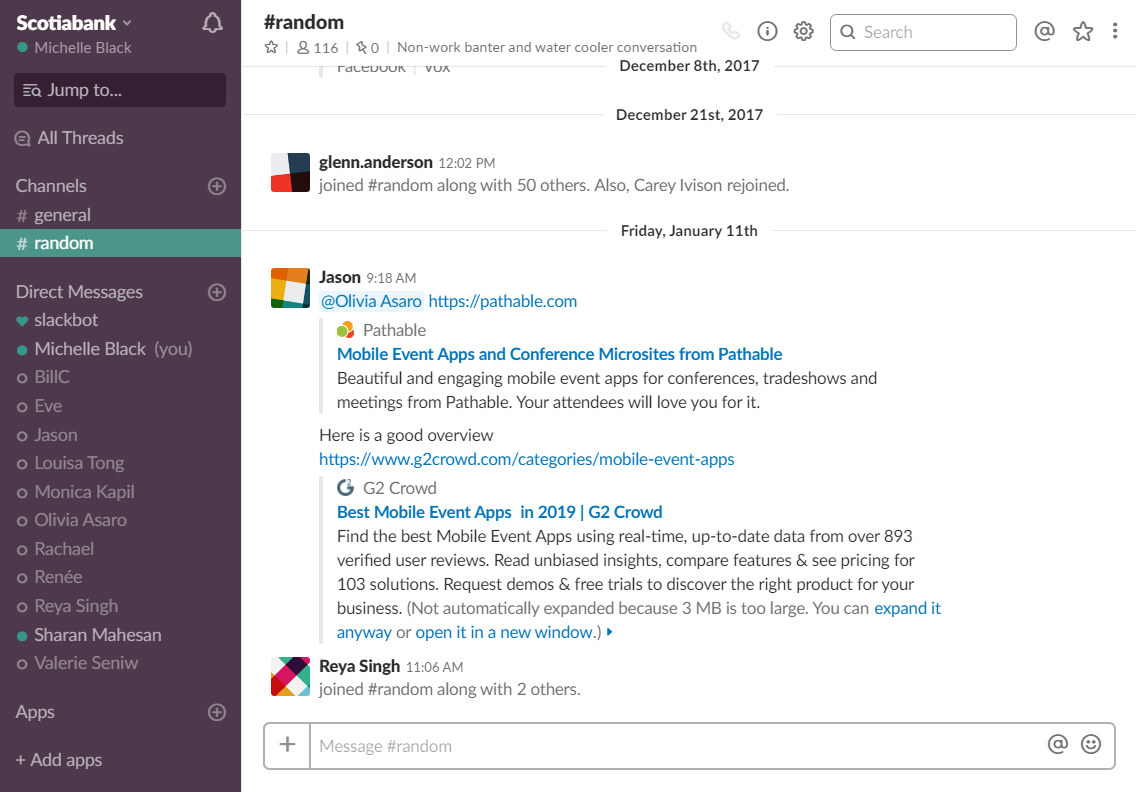This screenshot has width=1136, height=792.
Task: Open Jason's avatar in the message
Action: 291,288
